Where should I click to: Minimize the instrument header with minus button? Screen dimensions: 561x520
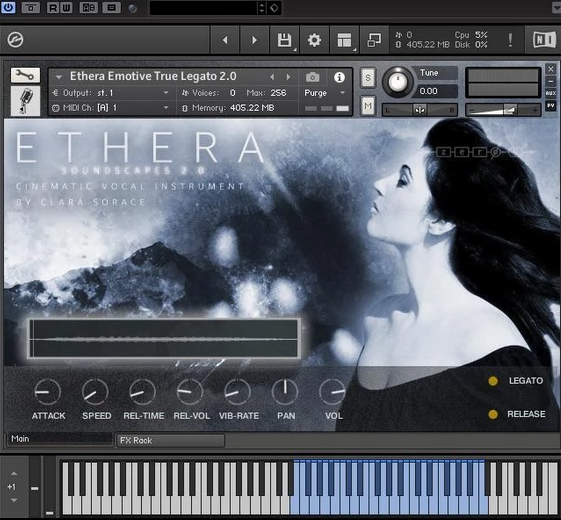point(551,81)
